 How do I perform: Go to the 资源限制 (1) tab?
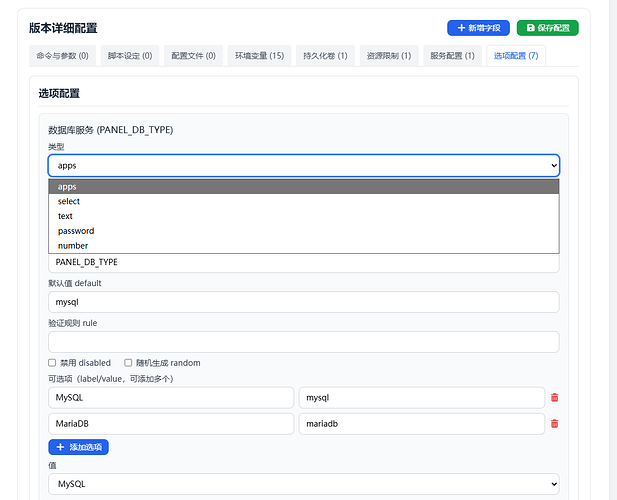388,56
